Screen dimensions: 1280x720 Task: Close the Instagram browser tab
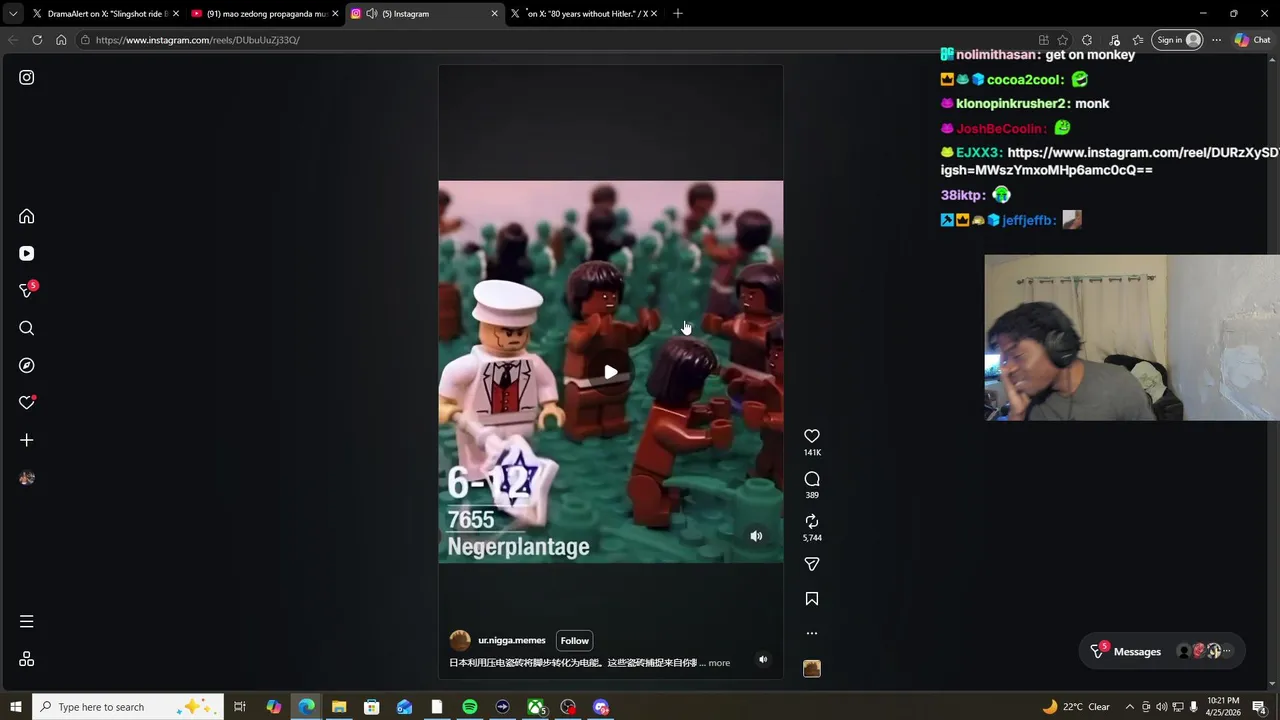tap(494, 14)
